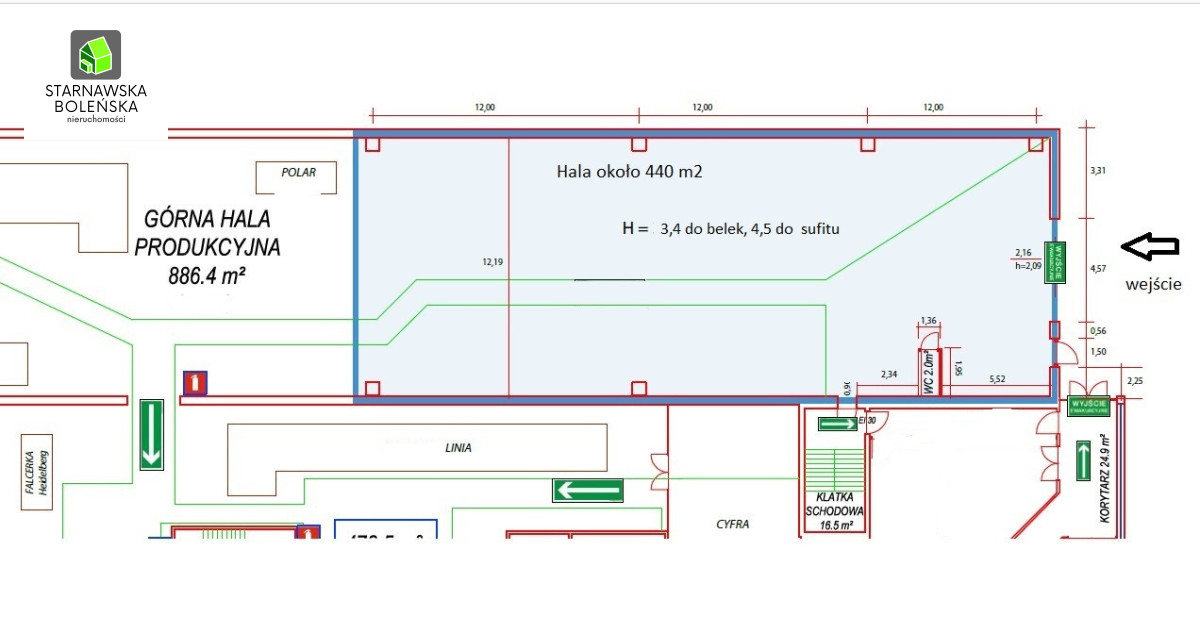Click the horizontal green WYJŚCIE sign by the corridor
Screen dimensions: 1200x634
pyautogui.click(x=1089, y=406)
